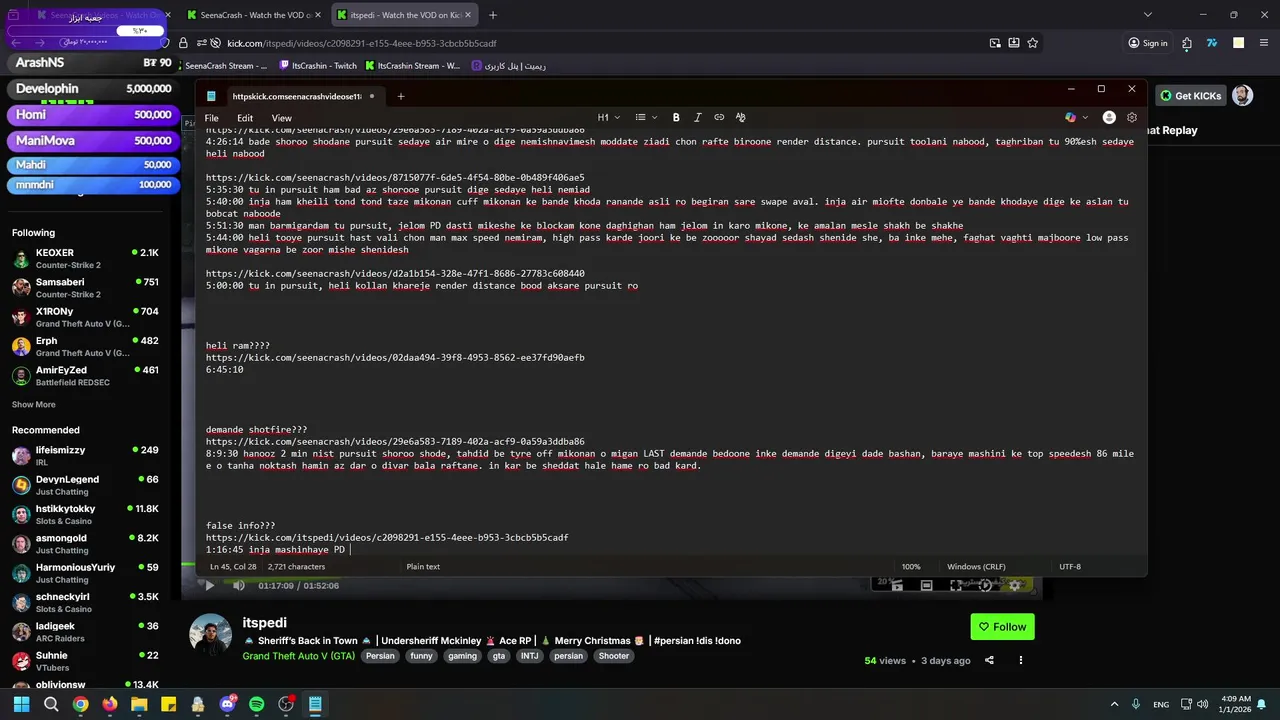Select the Shooter tag
The width and height of the screenshot is (1280, 720).
point(614,656)
